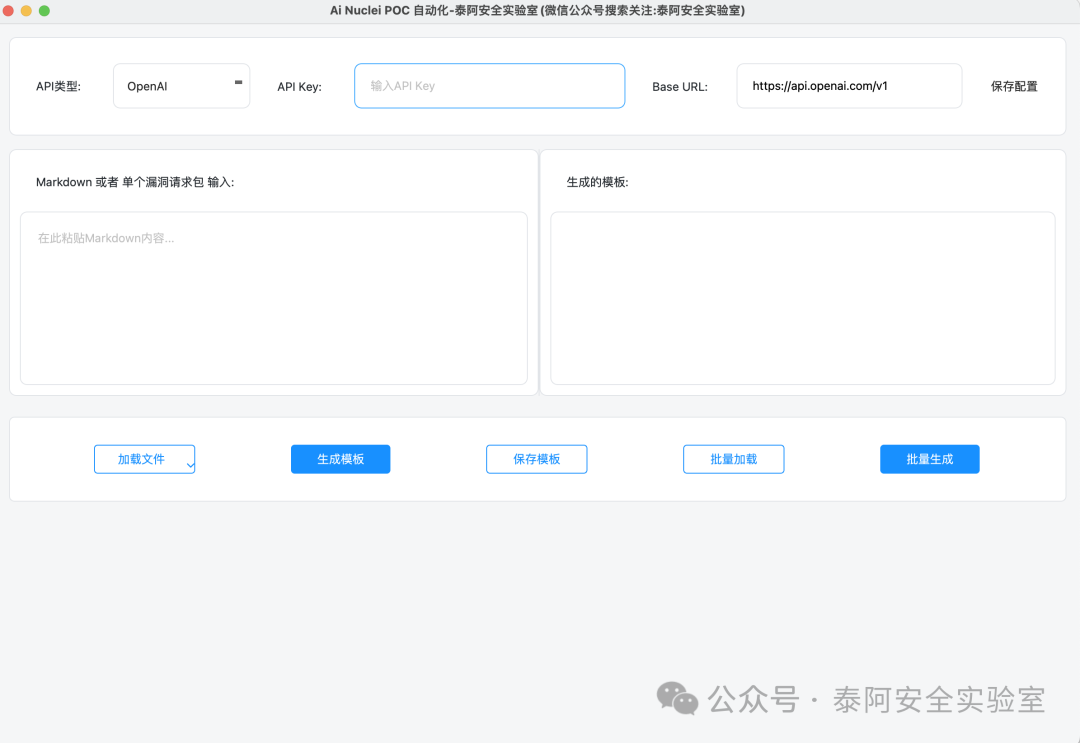Click the green maximize window button
This screenshot has width=1080, height=743.
coord(44,10)
